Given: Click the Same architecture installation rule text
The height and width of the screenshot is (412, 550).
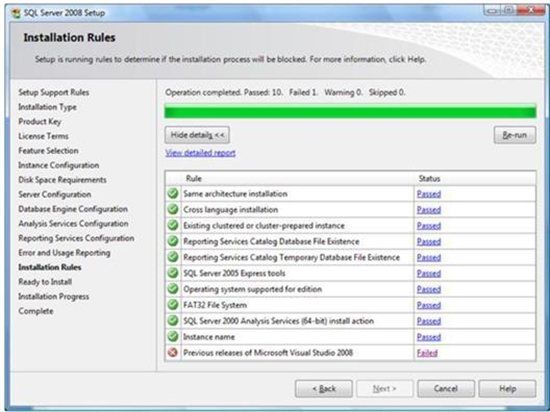Looking at the screenshot, I should click(x=235, y=194).
